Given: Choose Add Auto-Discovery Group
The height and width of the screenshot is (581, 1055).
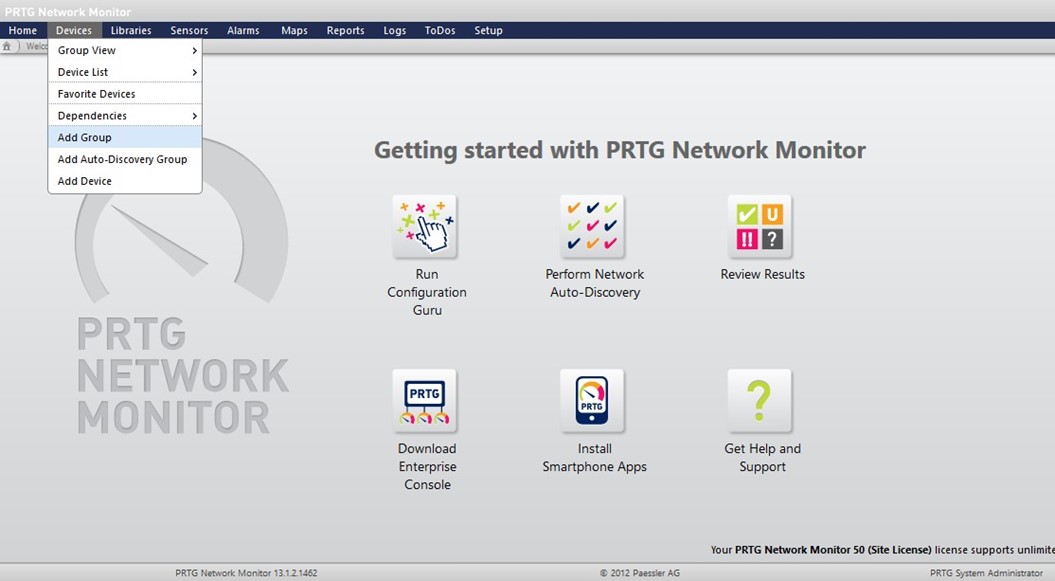Looking at the screenshot, I should pyautogui.click(x=125, y=159).
